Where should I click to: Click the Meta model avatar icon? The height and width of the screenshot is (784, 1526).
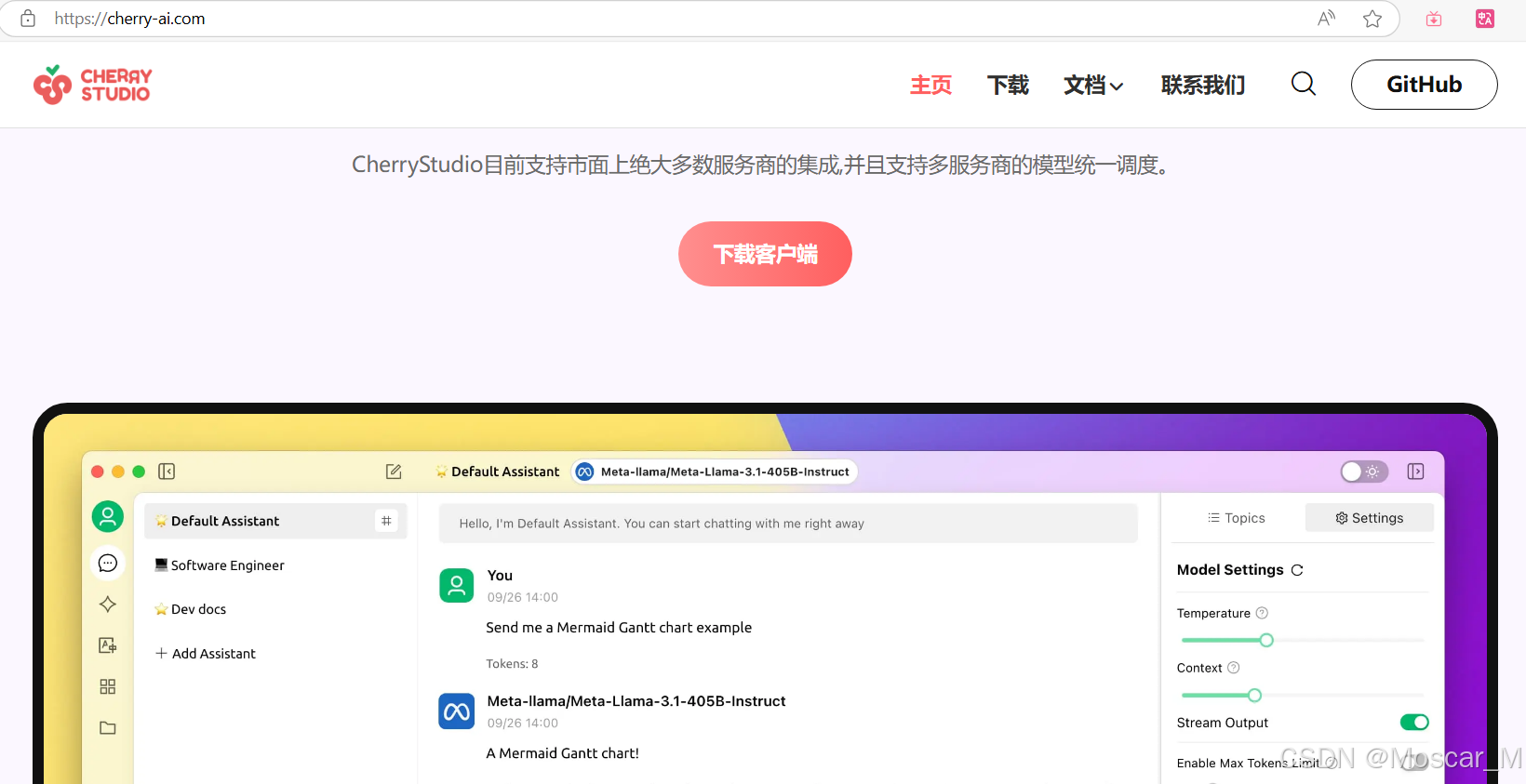pos(457,711)
